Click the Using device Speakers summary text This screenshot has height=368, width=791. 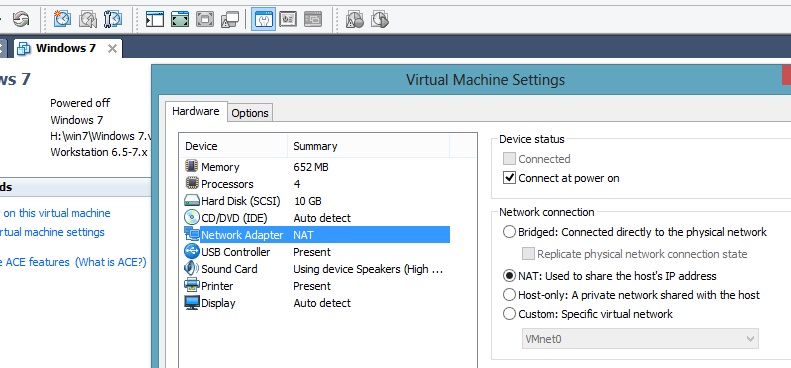368,269
